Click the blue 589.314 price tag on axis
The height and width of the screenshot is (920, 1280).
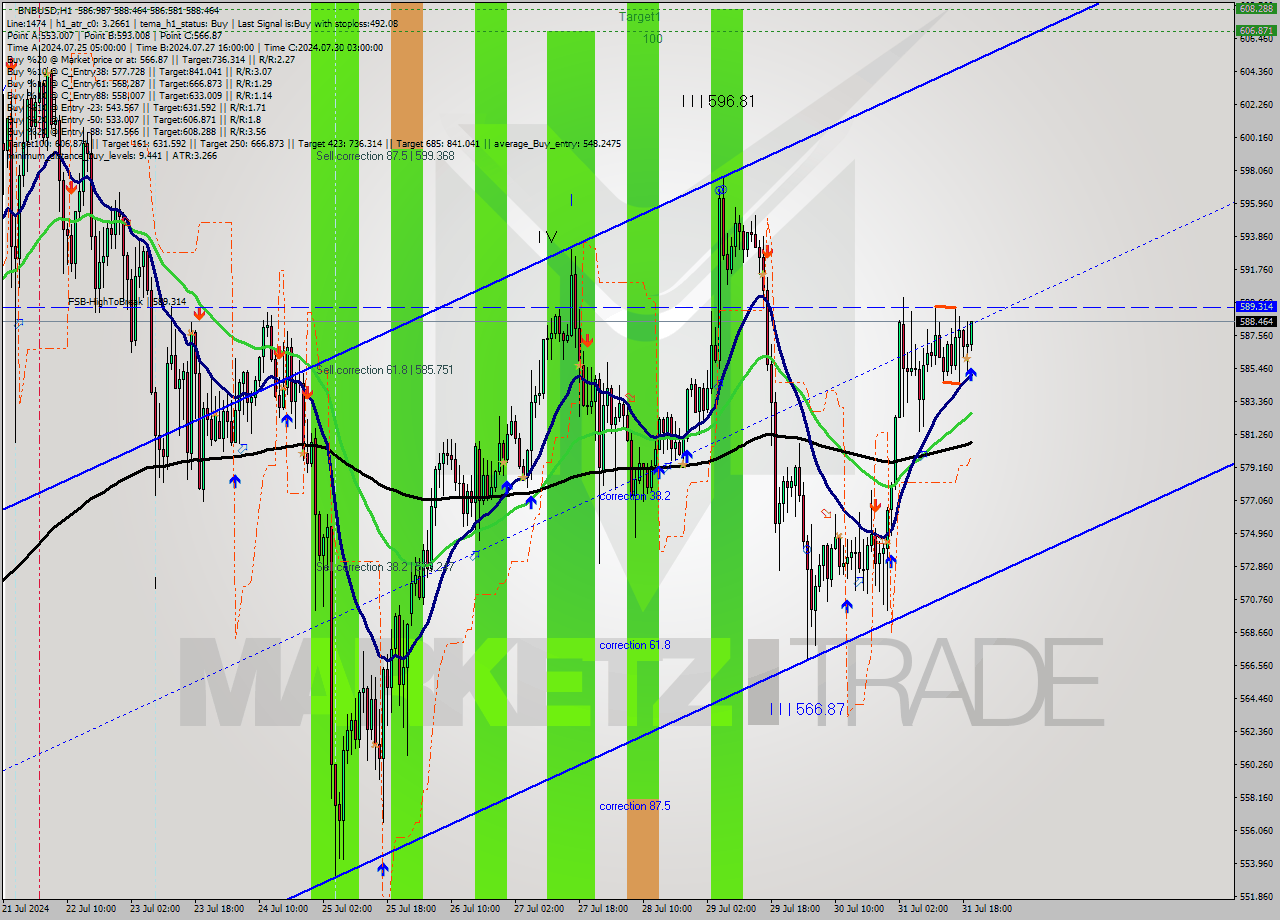(x=1255, y=306)
